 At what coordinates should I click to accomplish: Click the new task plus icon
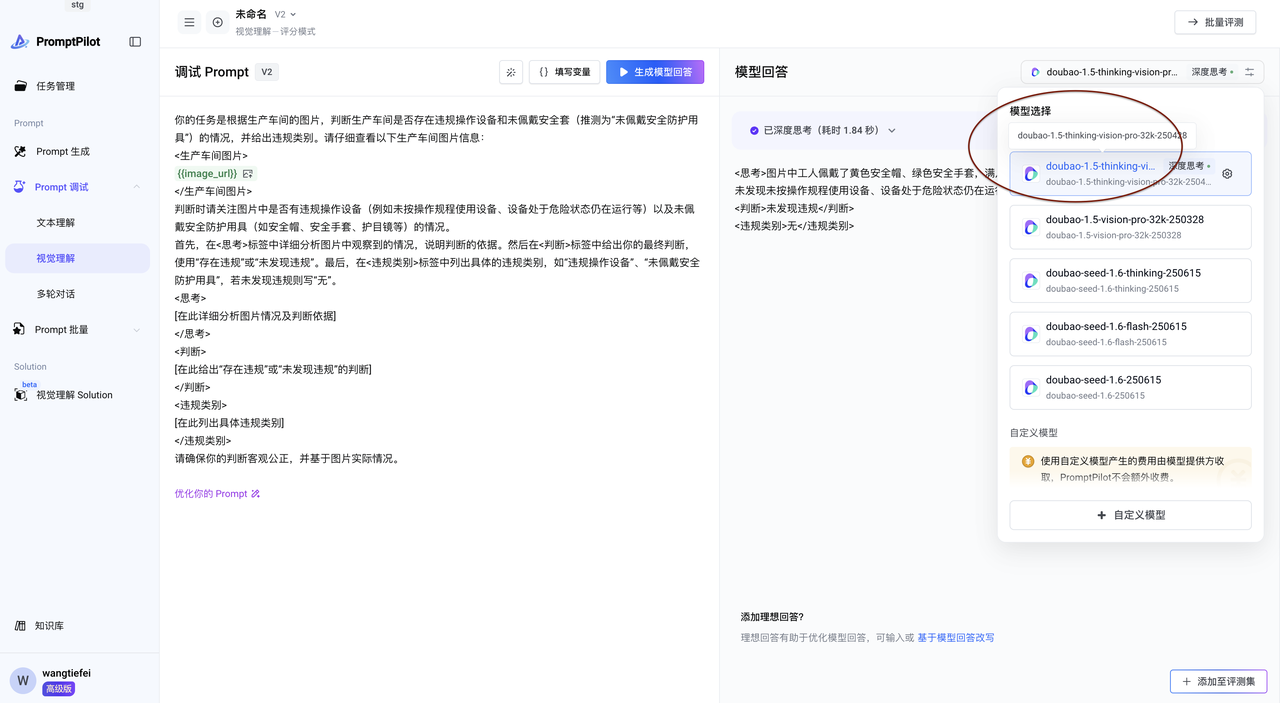pos(217,22)
